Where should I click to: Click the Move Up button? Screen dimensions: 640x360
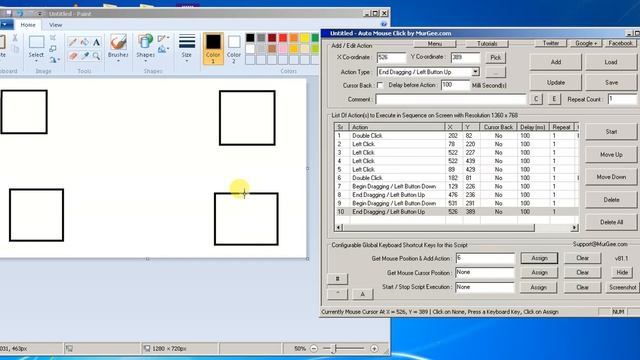[611, 155]
